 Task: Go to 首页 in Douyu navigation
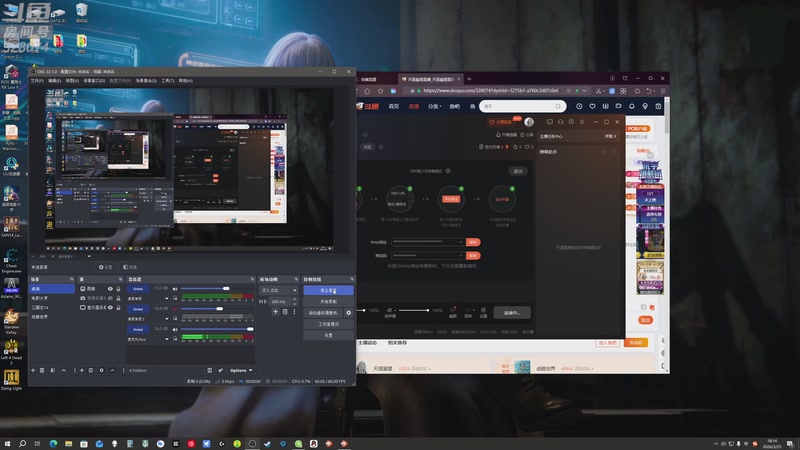click(394, 106)
